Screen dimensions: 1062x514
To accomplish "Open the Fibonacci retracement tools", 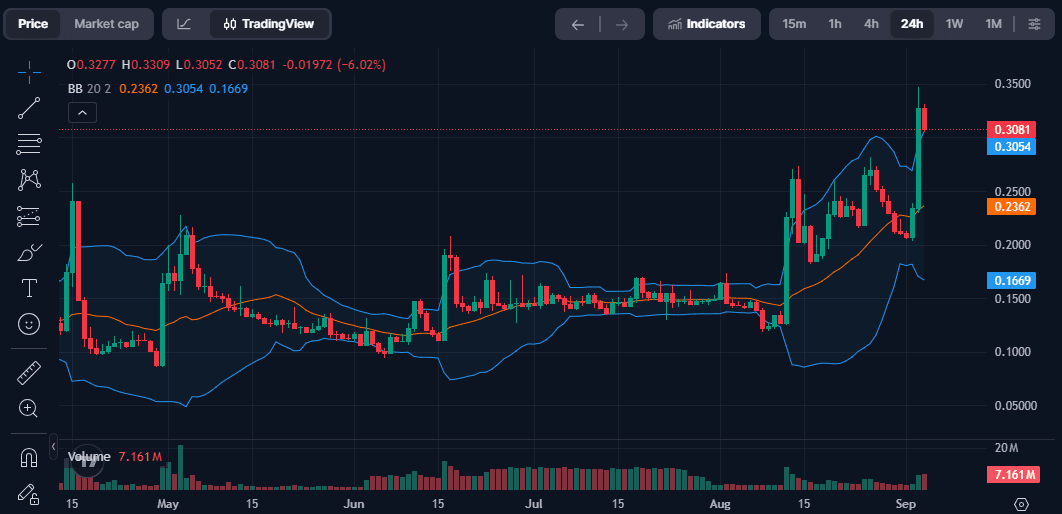I will 29,143.
